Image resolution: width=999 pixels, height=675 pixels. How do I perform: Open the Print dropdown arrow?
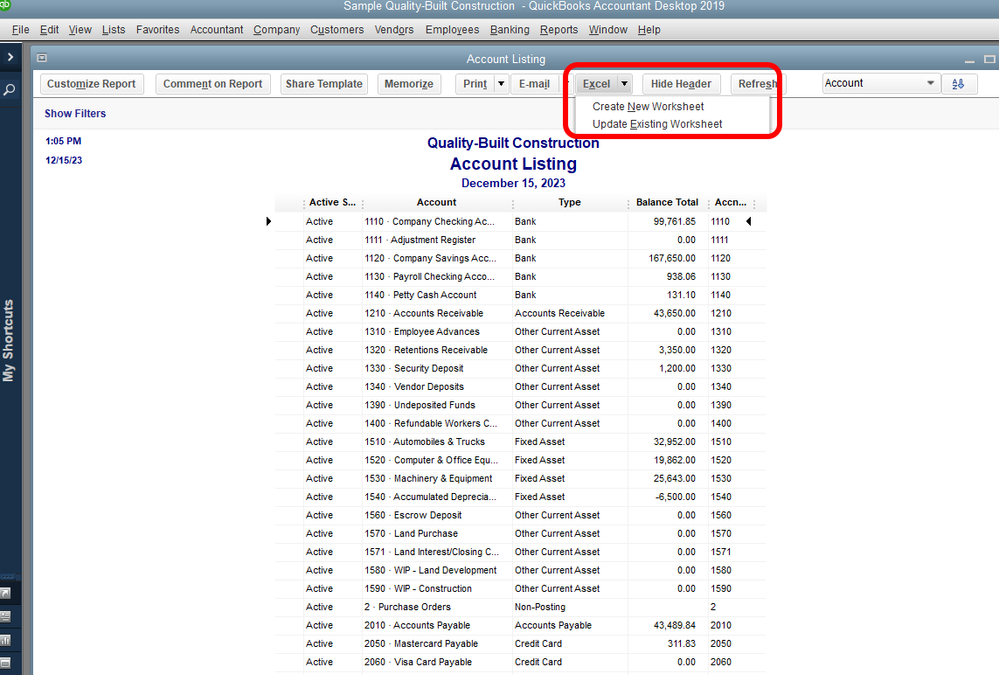coord(501,83)
